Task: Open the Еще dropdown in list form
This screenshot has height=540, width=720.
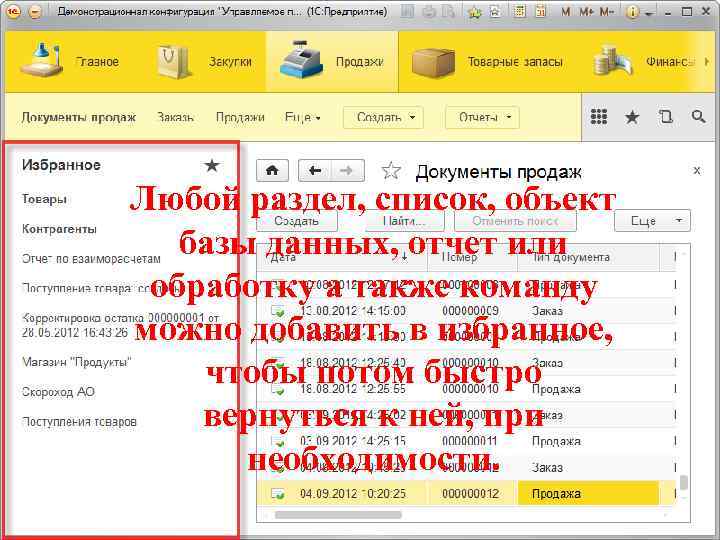Action: click(x=652, y=221)
